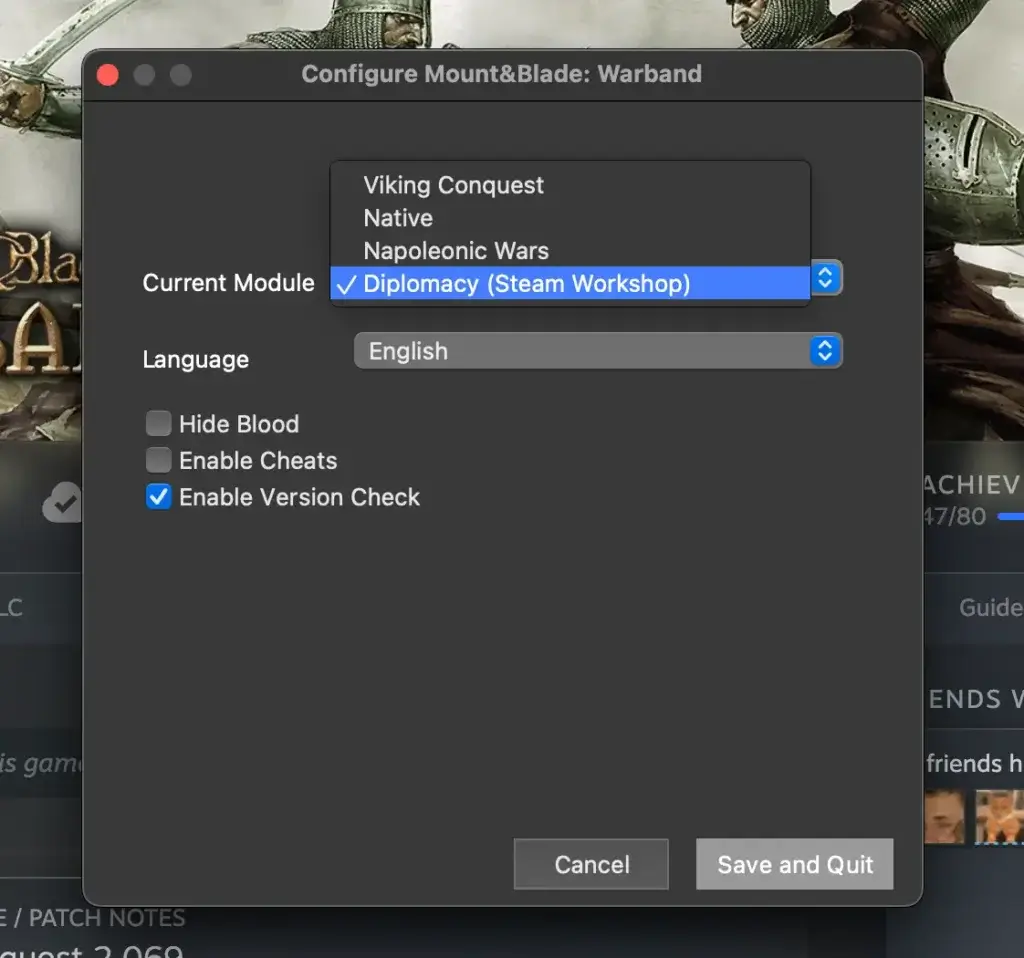This screenshot has width=1024, height=958.
Task: Open the Language dropdown showing English
Action: pos(598,351)
